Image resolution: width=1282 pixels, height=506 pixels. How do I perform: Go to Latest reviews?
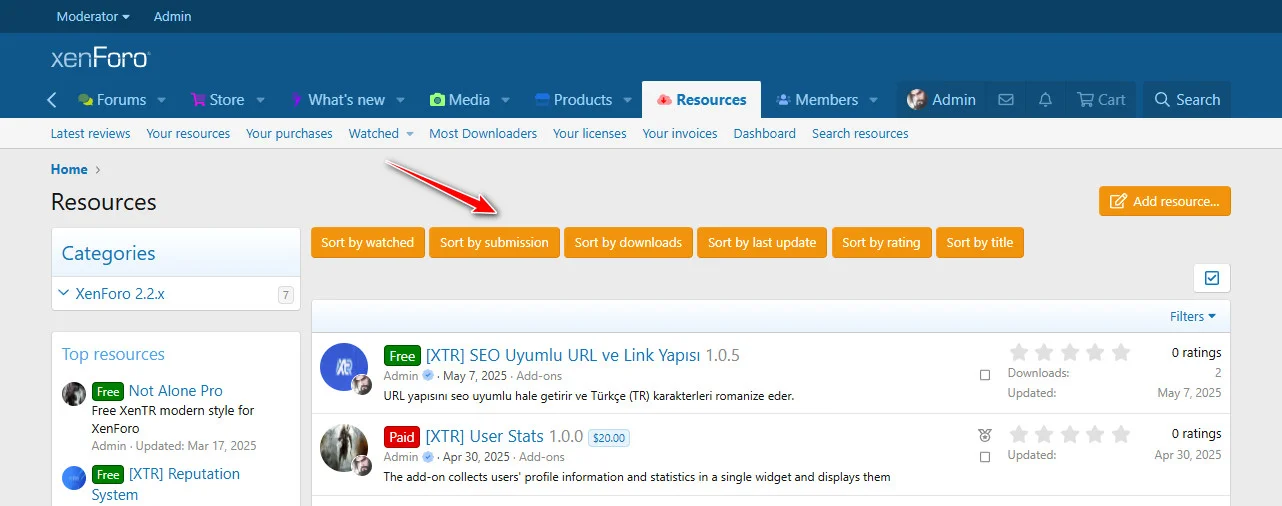click(90, 133)
